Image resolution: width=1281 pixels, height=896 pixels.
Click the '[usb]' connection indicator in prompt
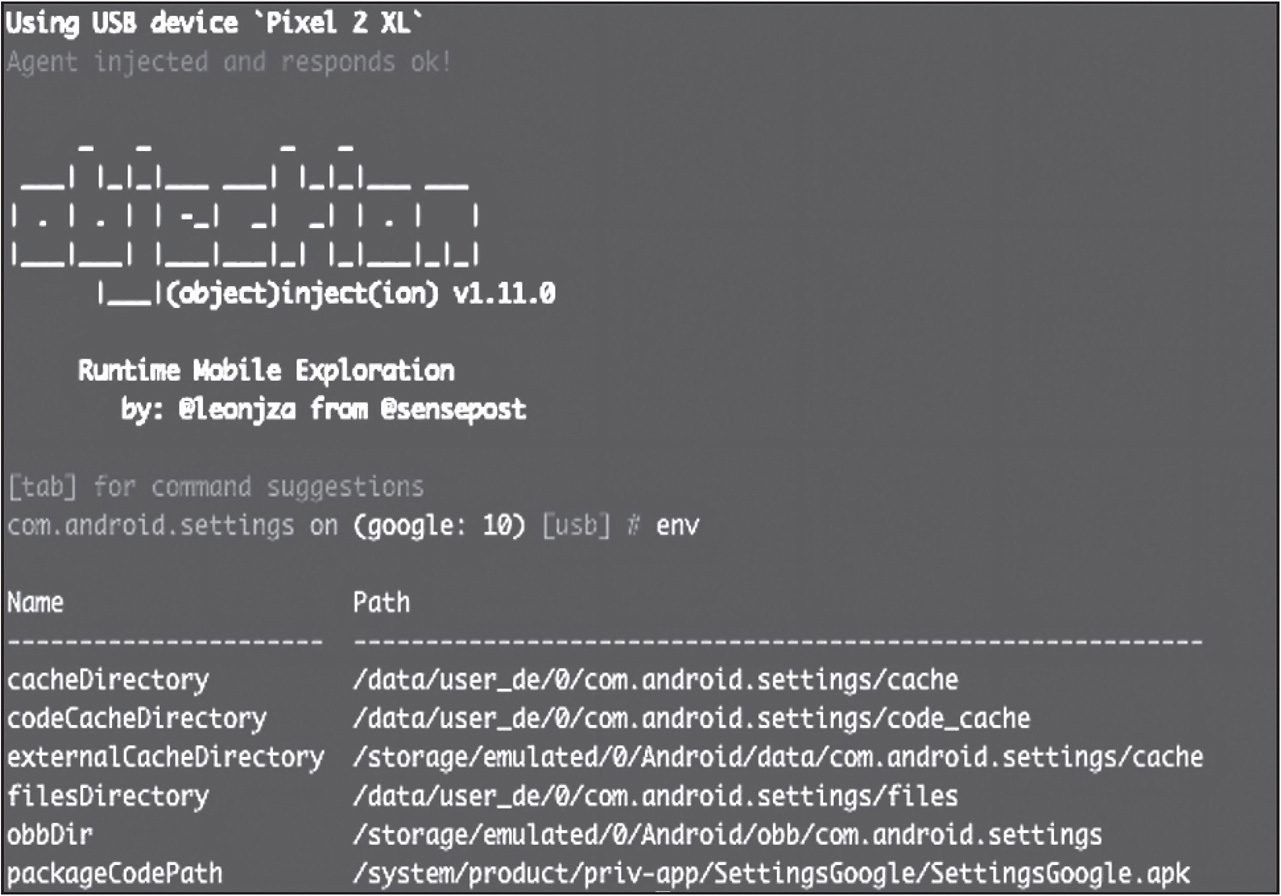575,525
